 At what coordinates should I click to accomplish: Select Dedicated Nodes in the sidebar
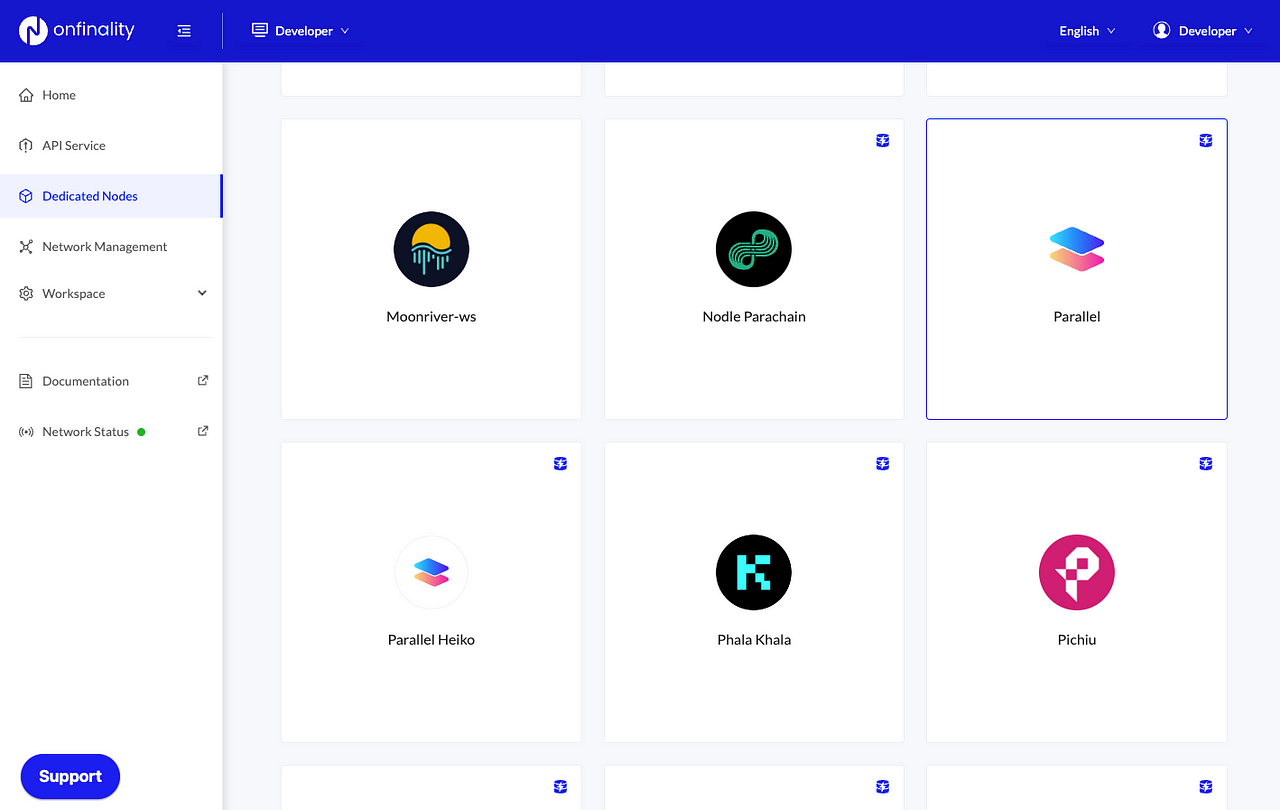pos(111,196)
